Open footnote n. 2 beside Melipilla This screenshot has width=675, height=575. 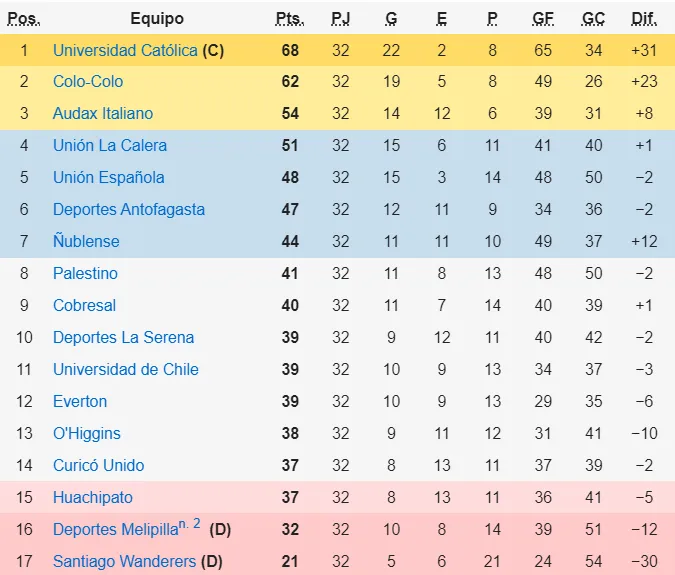pyautogui.click(x=191, y=525)
